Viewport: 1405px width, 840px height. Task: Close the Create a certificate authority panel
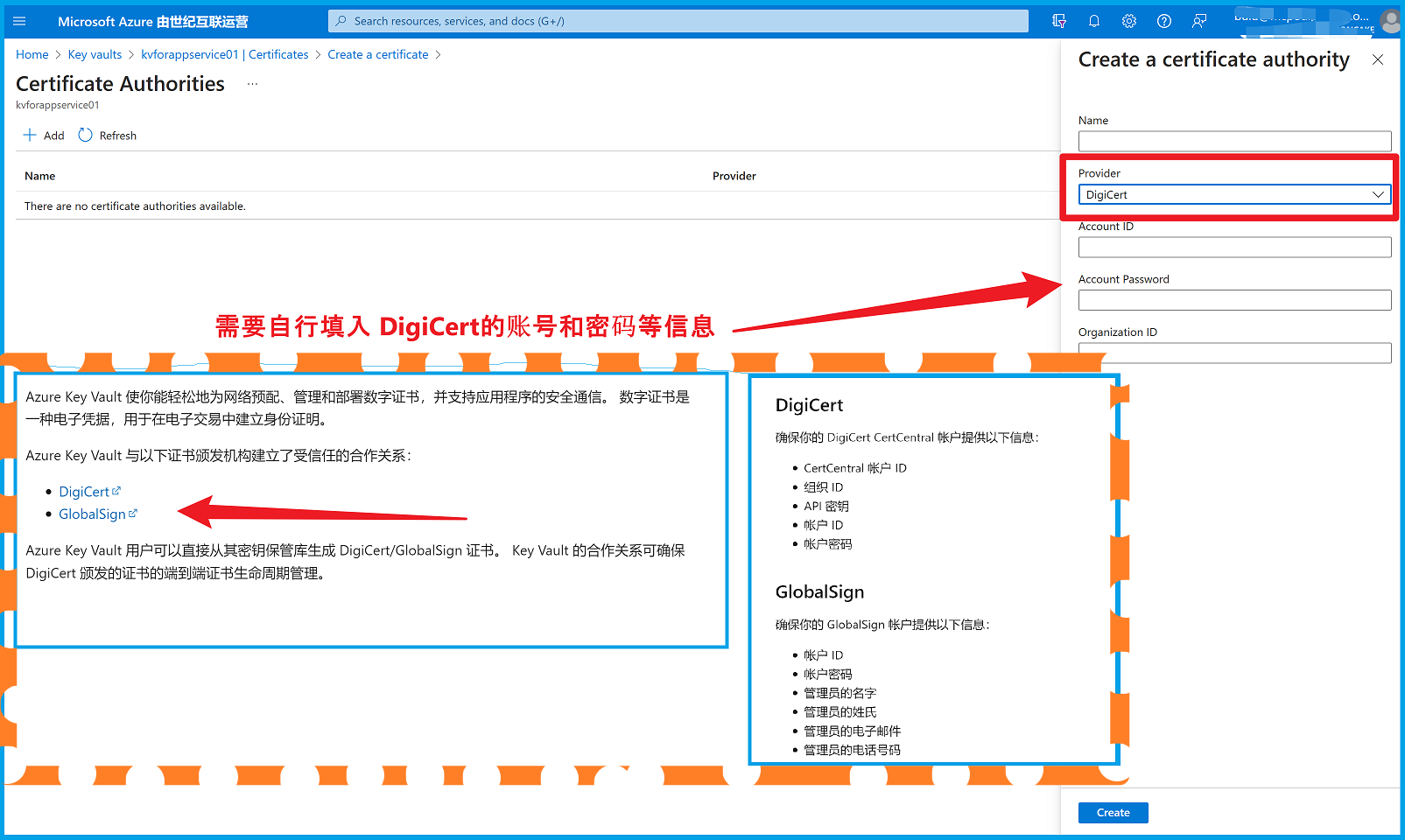coord(1378,59)
